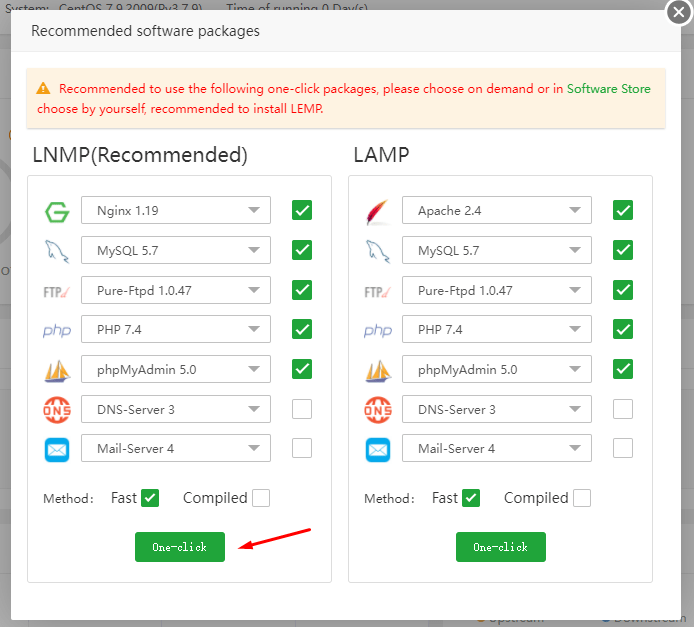Viewport: 694px width, 627px height.
Task: Open the Software Store link
Action: (608, 89)
